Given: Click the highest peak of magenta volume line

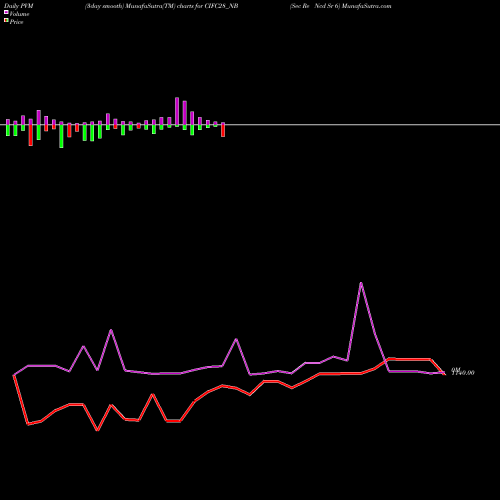Looking at the screenshot, I should pyautogui.click(x=361, y=284).
